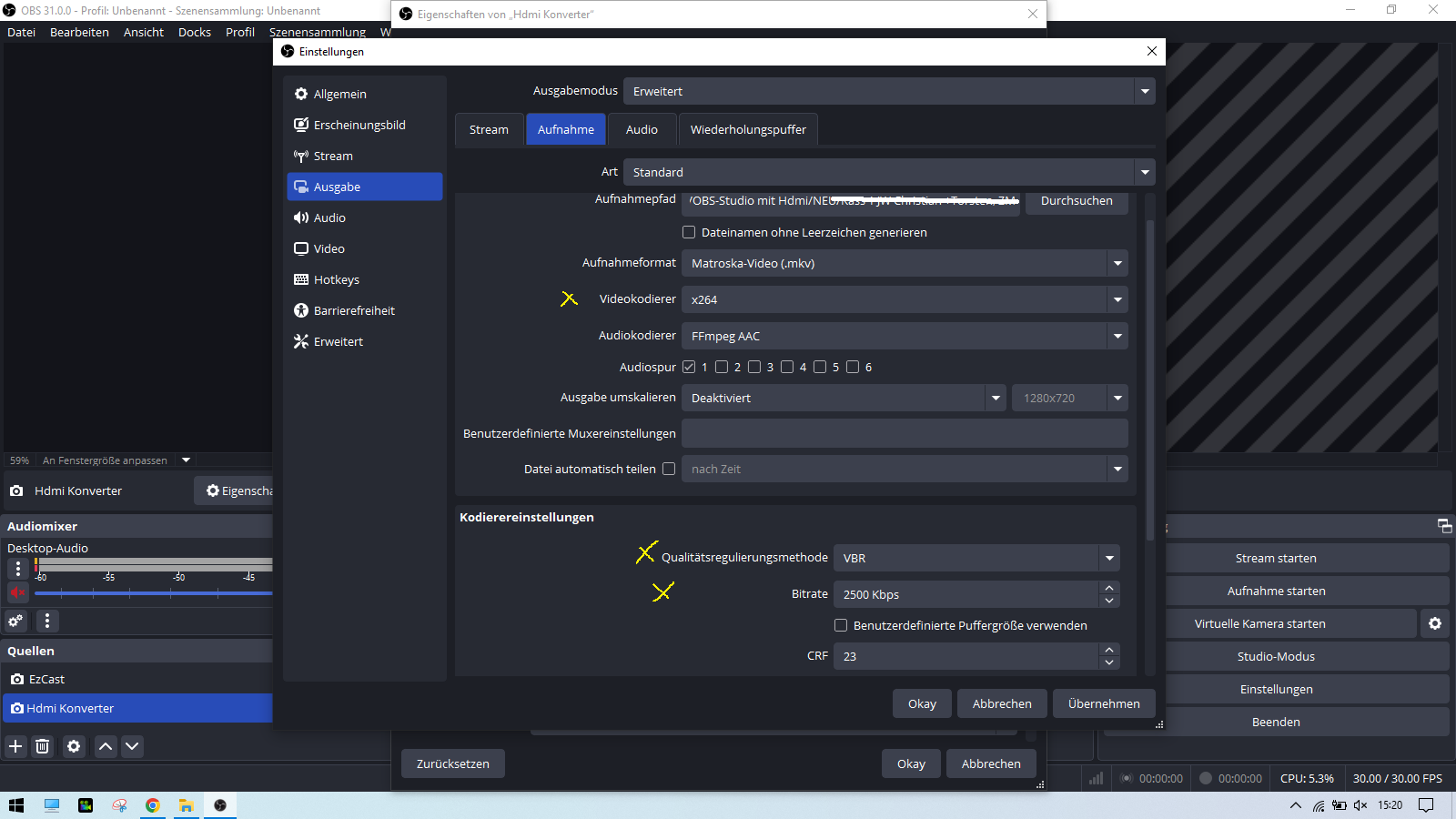This screenshot has height=819, width=1456.
Task: Click Stream starten in the main window
Action: coord(1276,558)
